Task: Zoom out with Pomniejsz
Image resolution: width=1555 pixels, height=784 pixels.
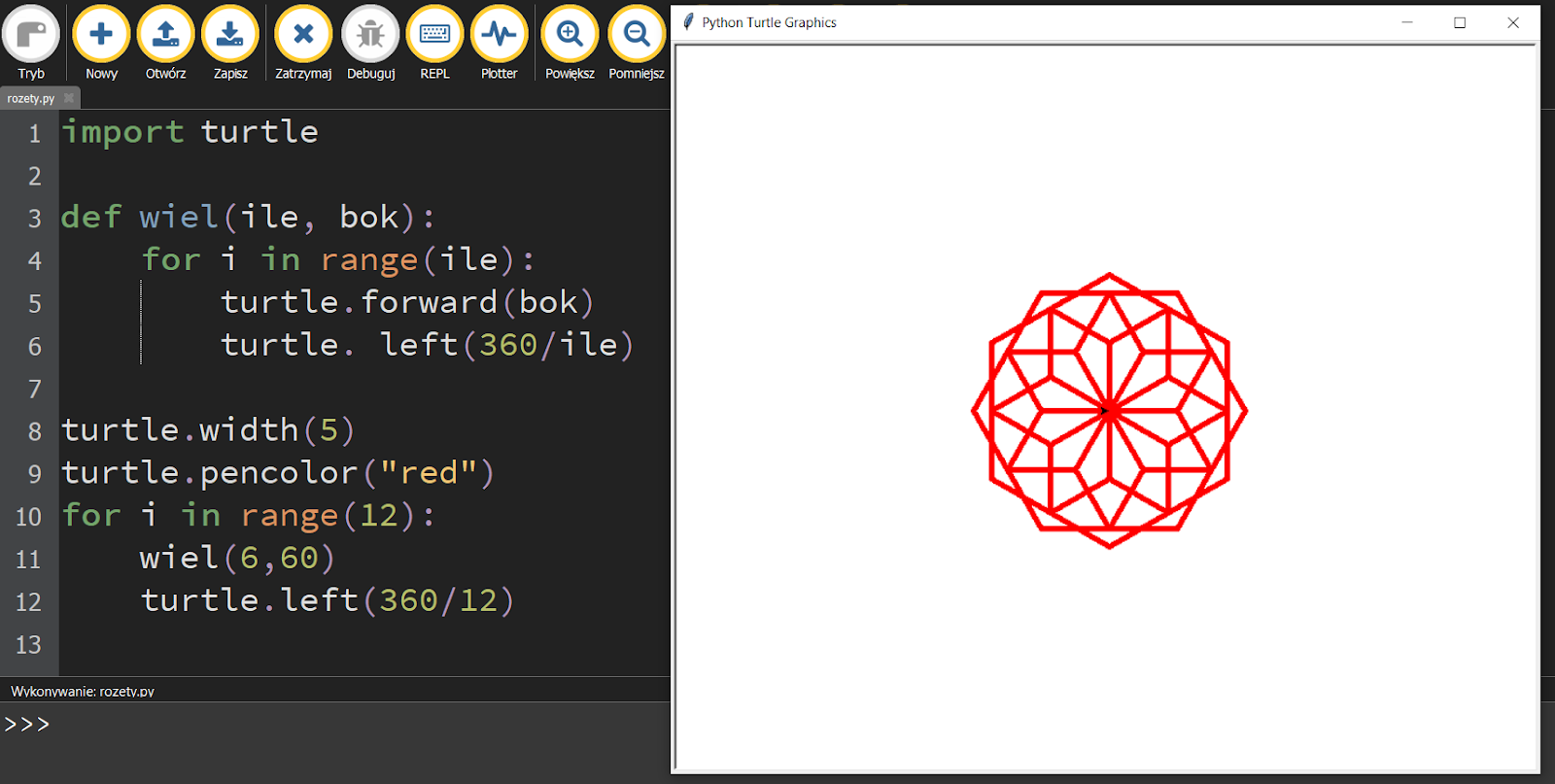Action: (x=637, y=43)
